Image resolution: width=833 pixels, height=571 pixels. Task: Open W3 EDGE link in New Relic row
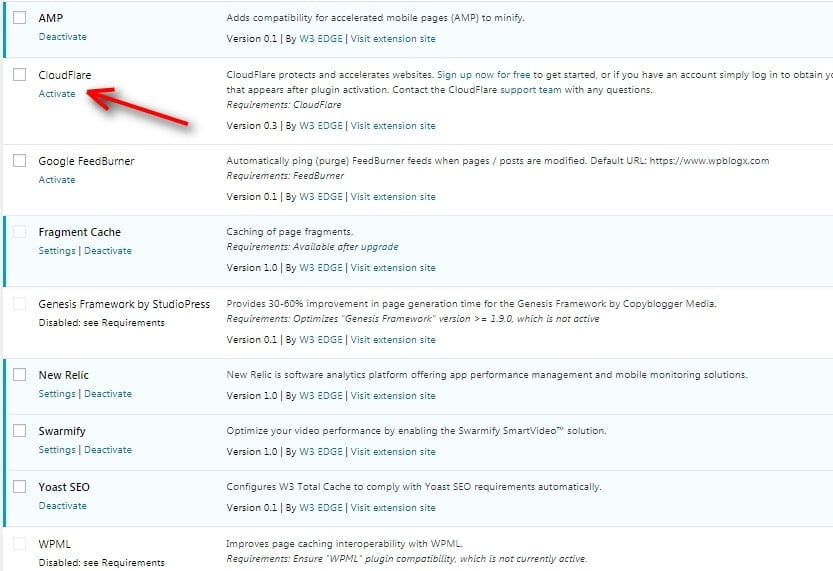pos(321,396)
